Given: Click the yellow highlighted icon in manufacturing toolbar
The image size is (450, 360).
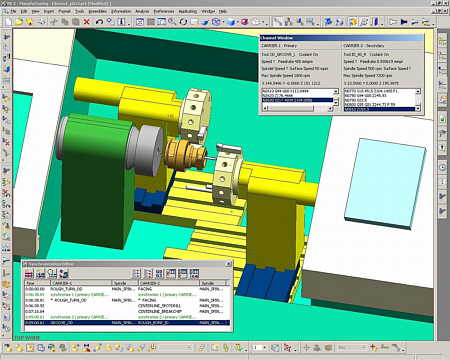Looking at the screenshot, I should click(x=353, y=22).
